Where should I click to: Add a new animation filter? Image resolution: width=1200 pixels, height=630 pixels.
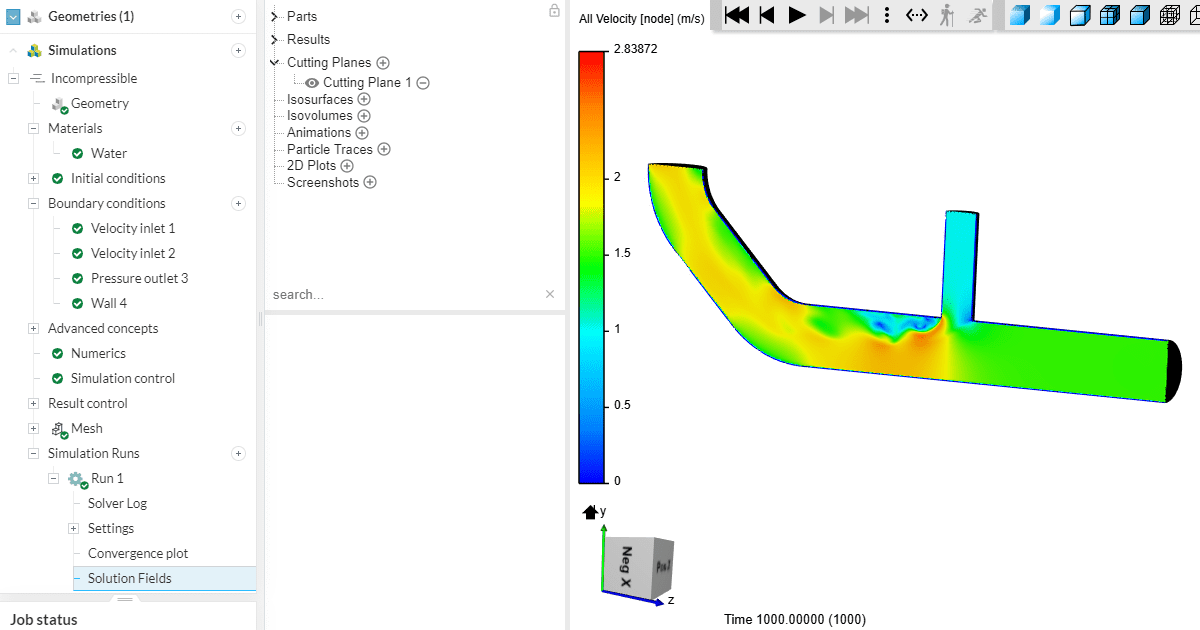click(x=362, y=132)
